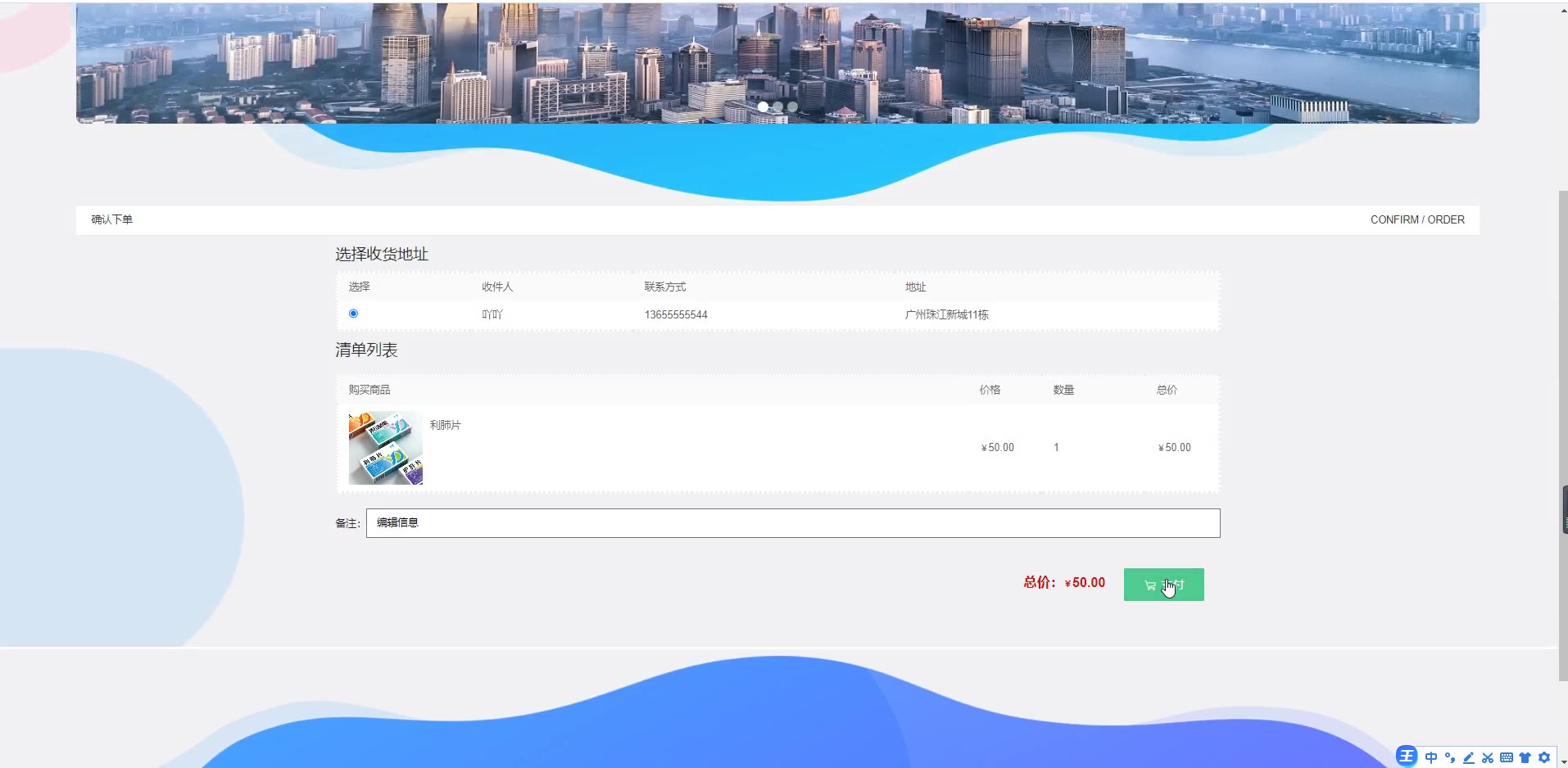Click the 总价 column header

(x=1167, y=390)
